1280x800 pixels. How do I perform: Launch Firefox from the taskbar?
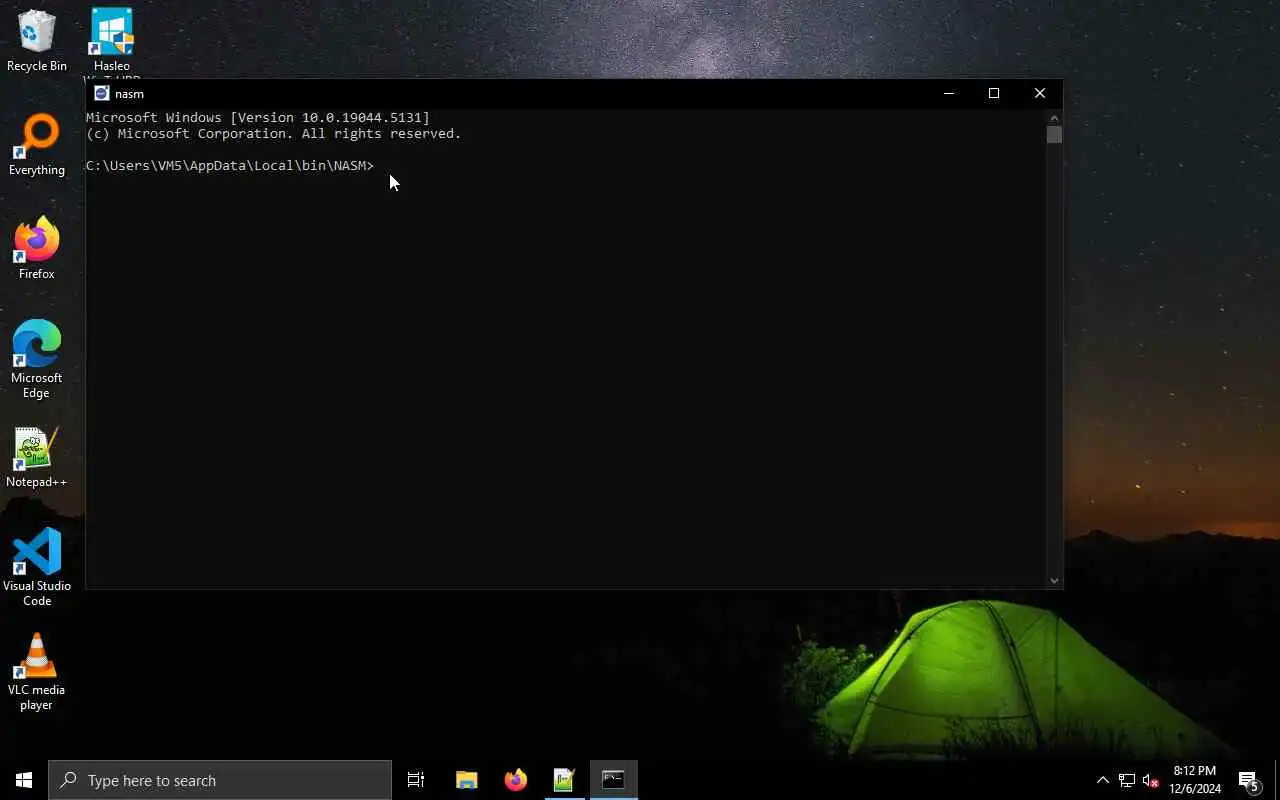[x=516, y=780]
